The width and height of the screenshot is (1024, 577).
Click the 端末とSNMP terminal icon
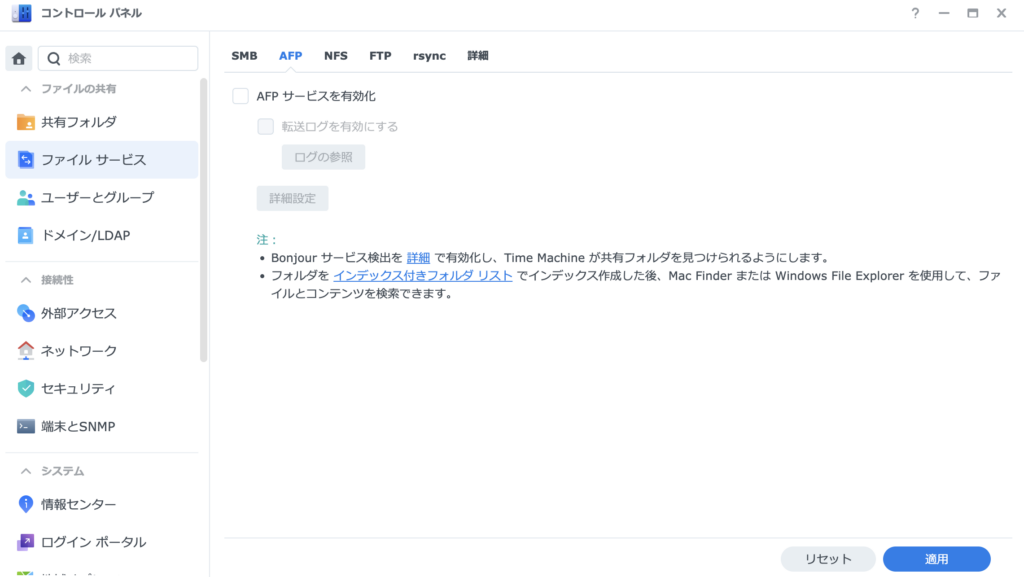click(x=25, y=426)
